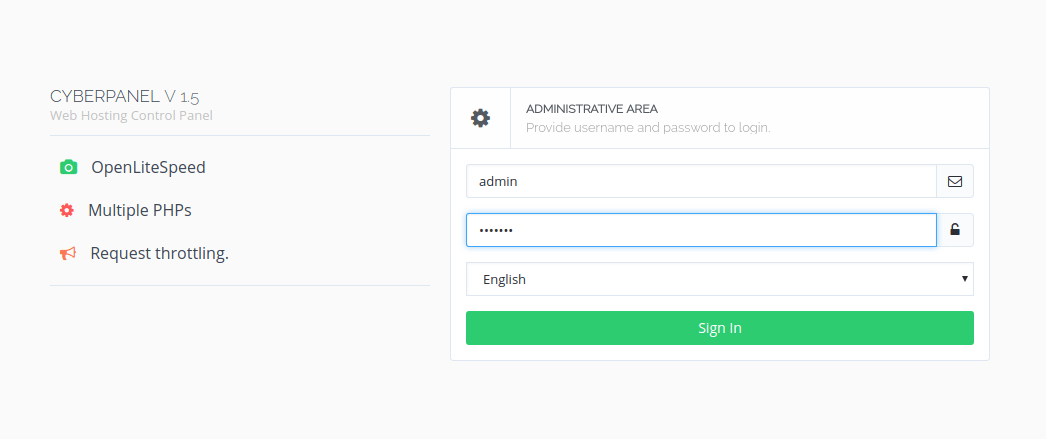Click the word 'admin' in the username field
Viewport: 1046px width, 439px height.
click(x=498, y=181)
